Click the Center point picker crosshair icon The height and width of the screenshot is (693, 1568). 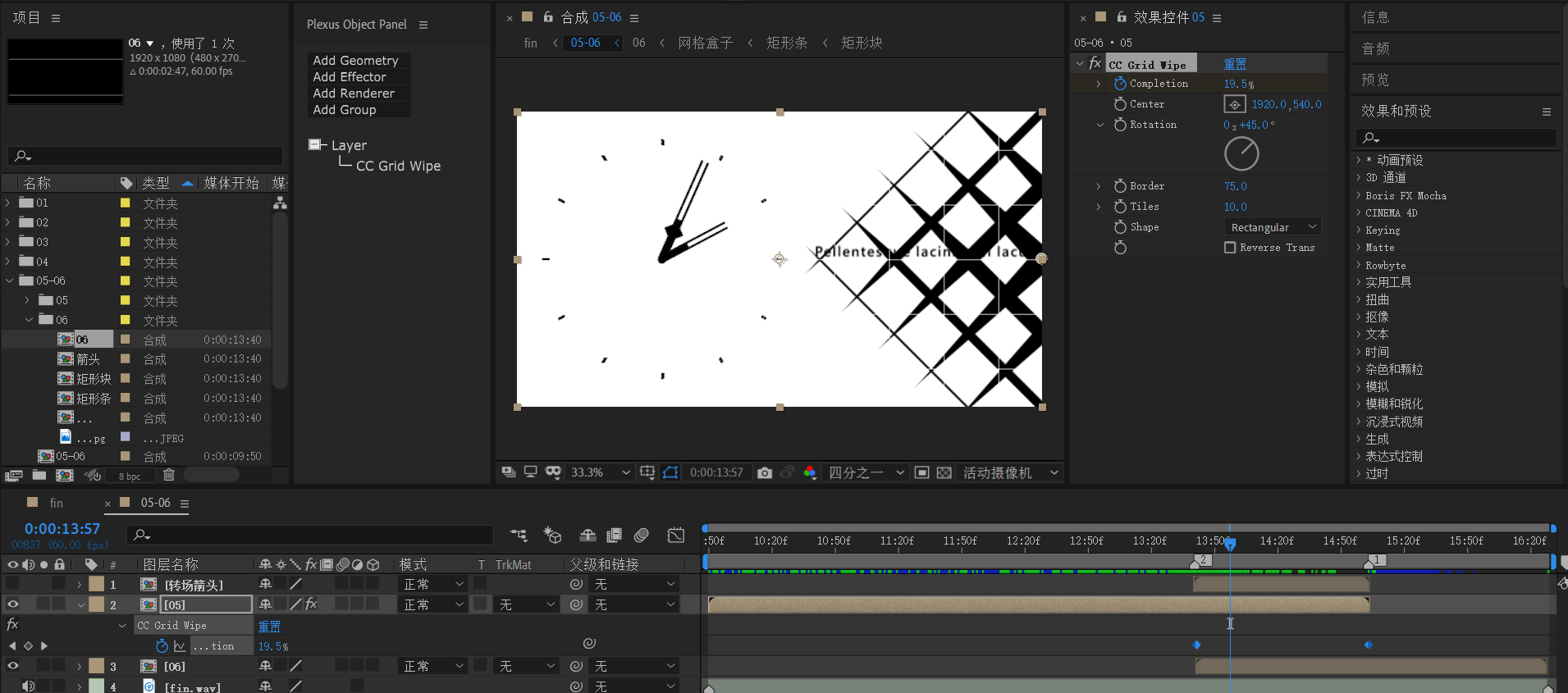click(x=1235, y=104)
